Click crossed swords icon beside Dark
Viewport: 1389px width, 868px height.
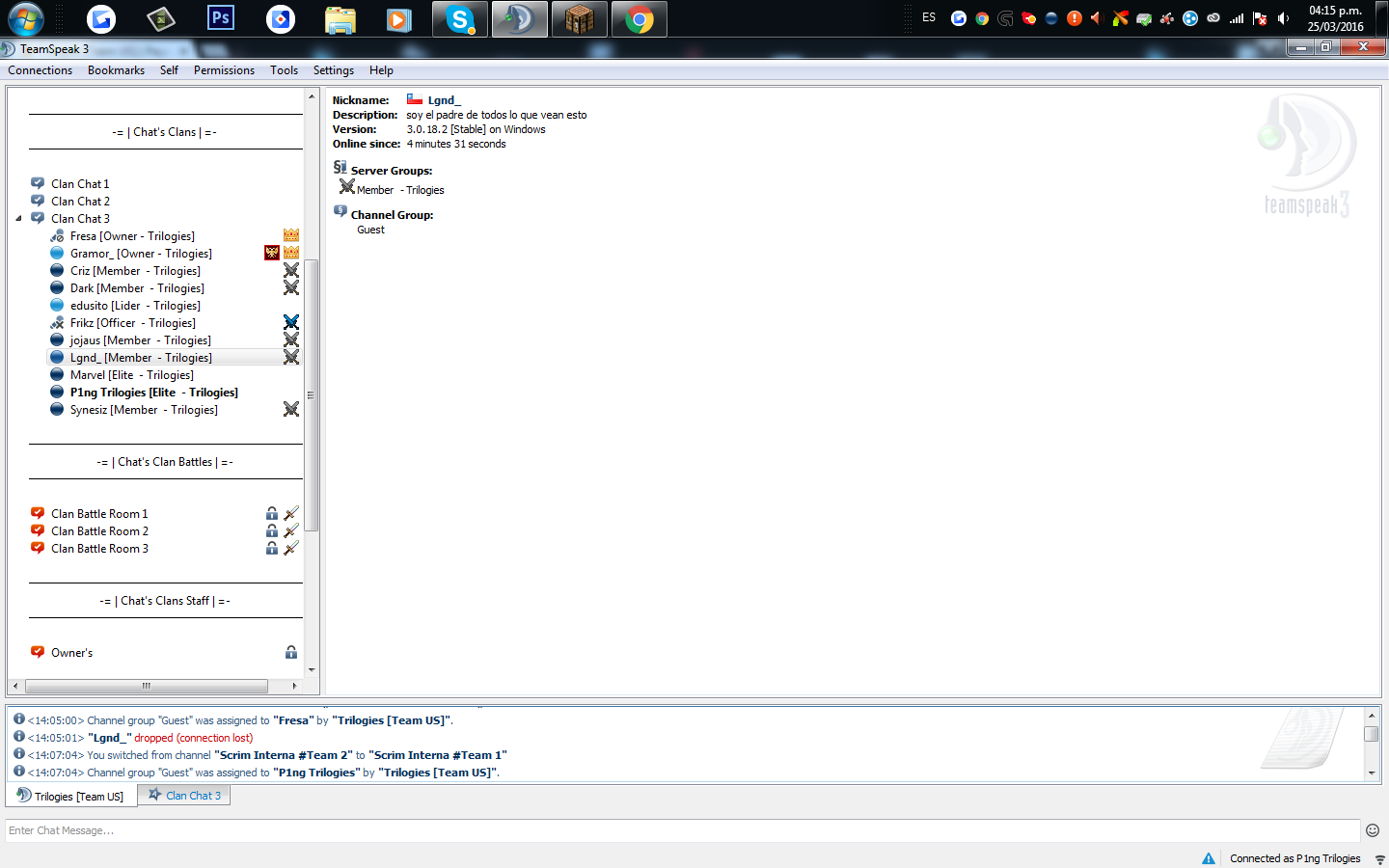(x=291, y=287)
